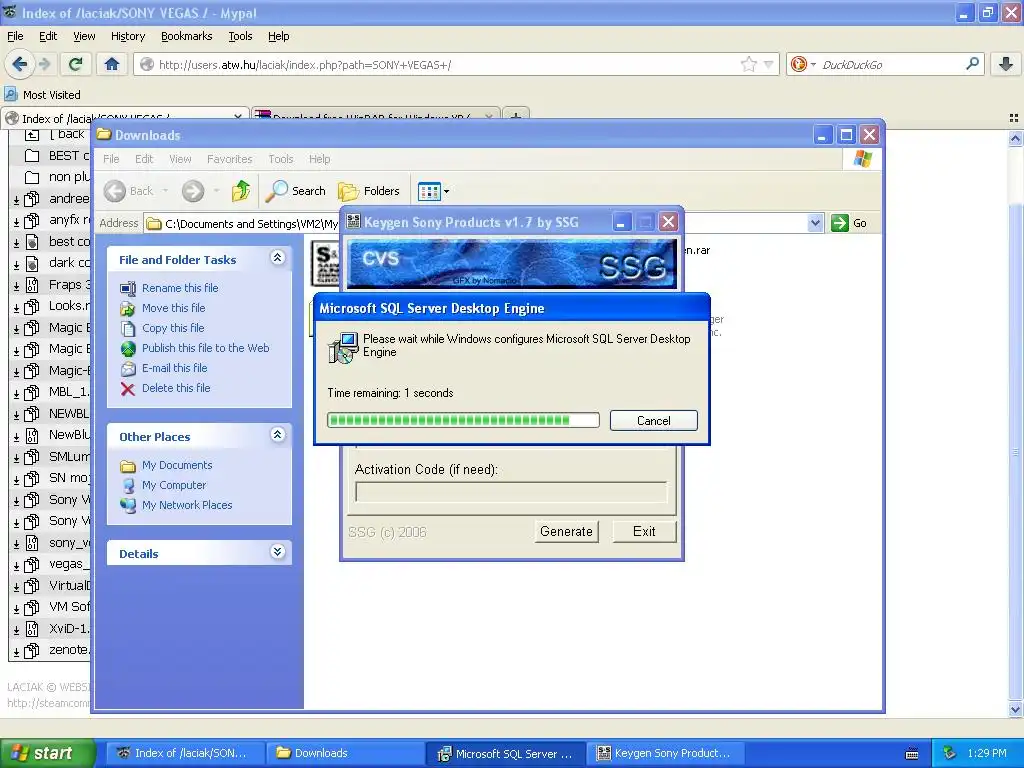Viewport: 1024px width, 768px height.
Task: Switch to Keygen Sony Products taskbar item
Action: click(x=665, y=754)
